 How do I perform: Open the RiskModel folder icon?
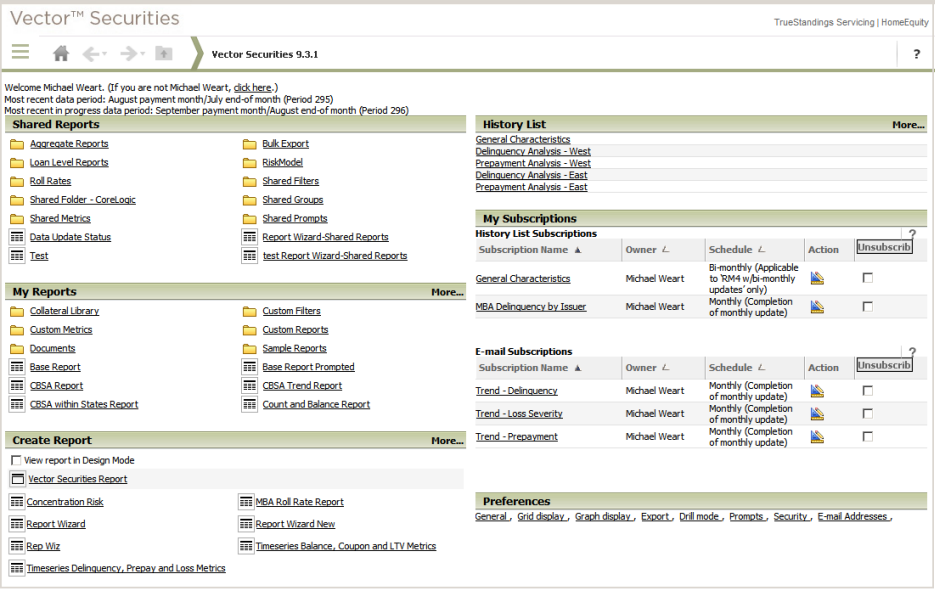(x=249, y=163)
